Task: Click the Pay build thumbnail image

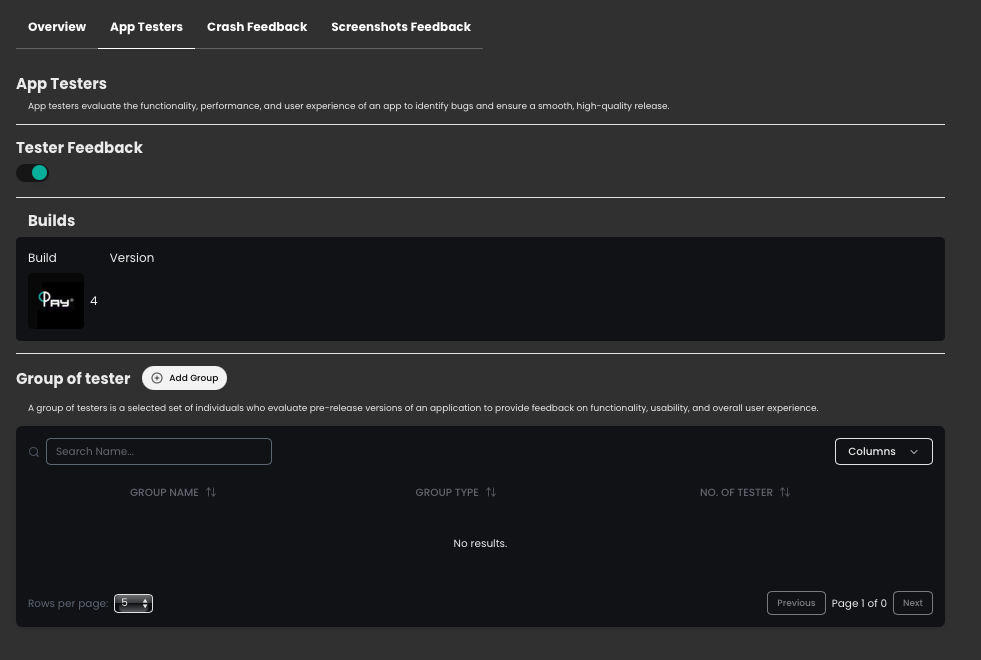Action: point(56,301)
